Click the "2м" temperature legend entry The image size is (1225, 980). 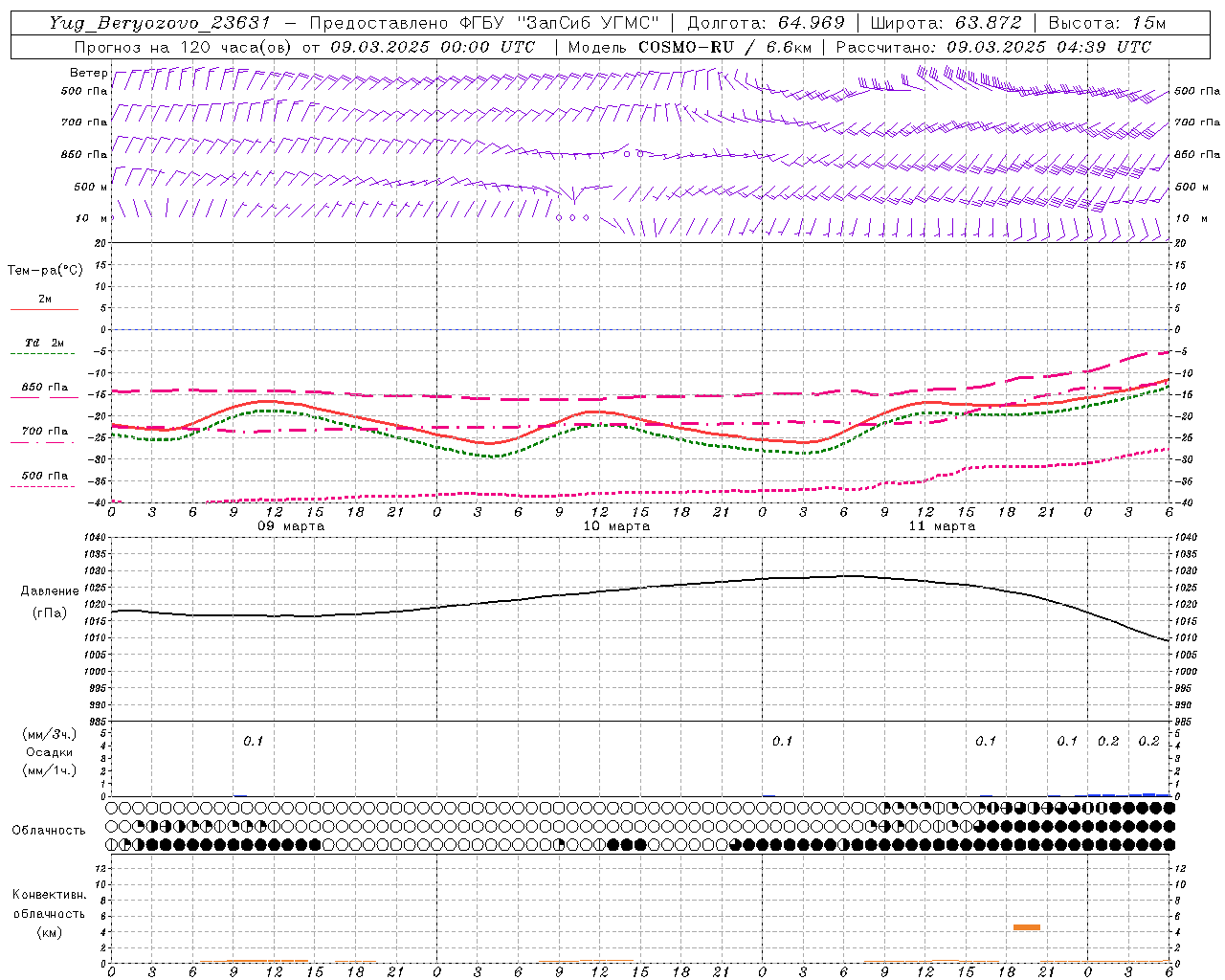click(x=45, y=299)
